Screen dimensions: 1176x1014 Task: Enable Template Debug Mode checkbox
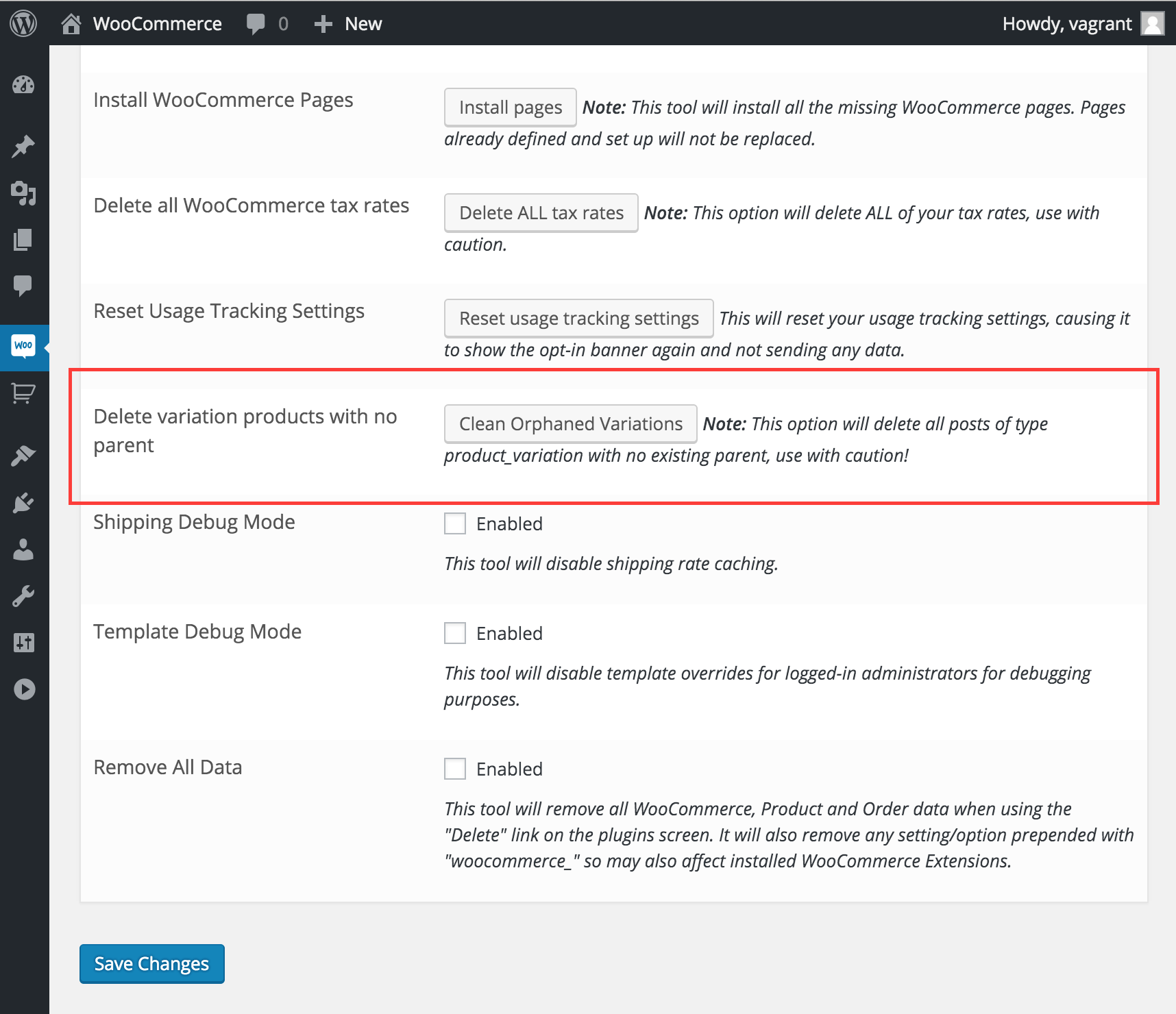[455, 633]
